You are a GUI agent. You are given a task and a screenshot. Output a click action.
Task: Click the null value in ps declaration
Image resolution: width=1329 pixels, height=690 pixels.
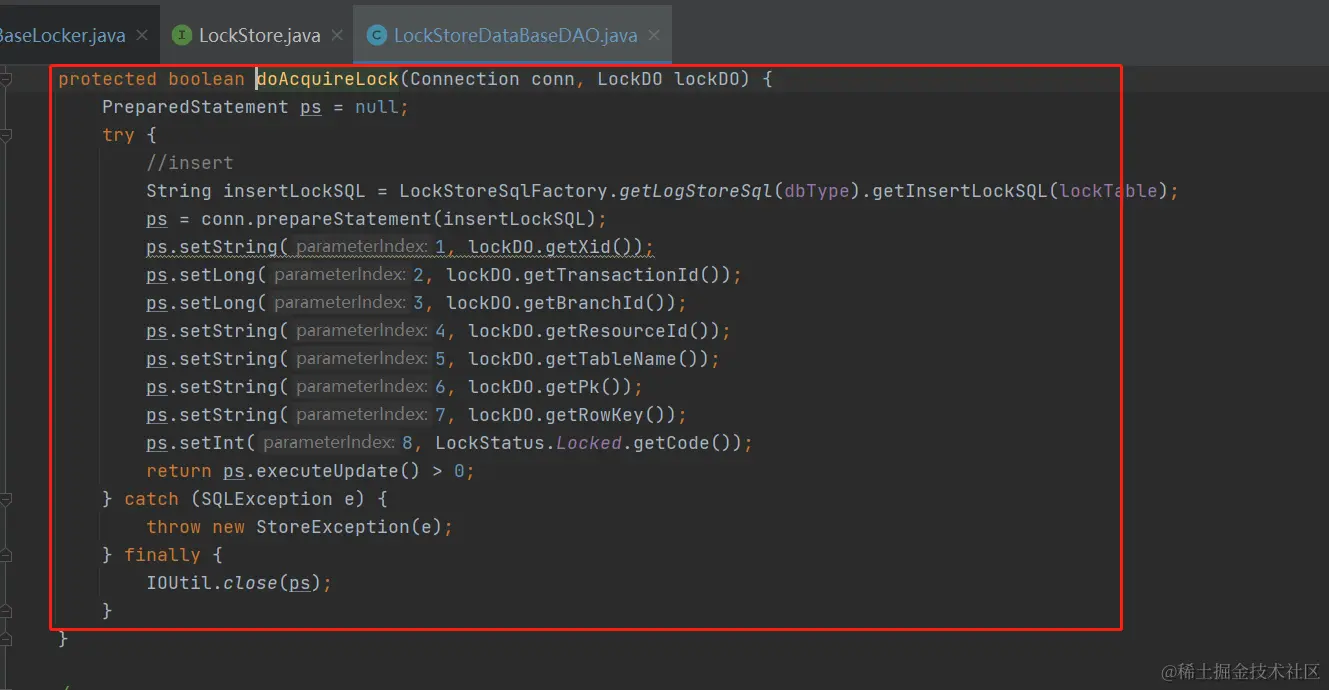(x=377, y=107)
